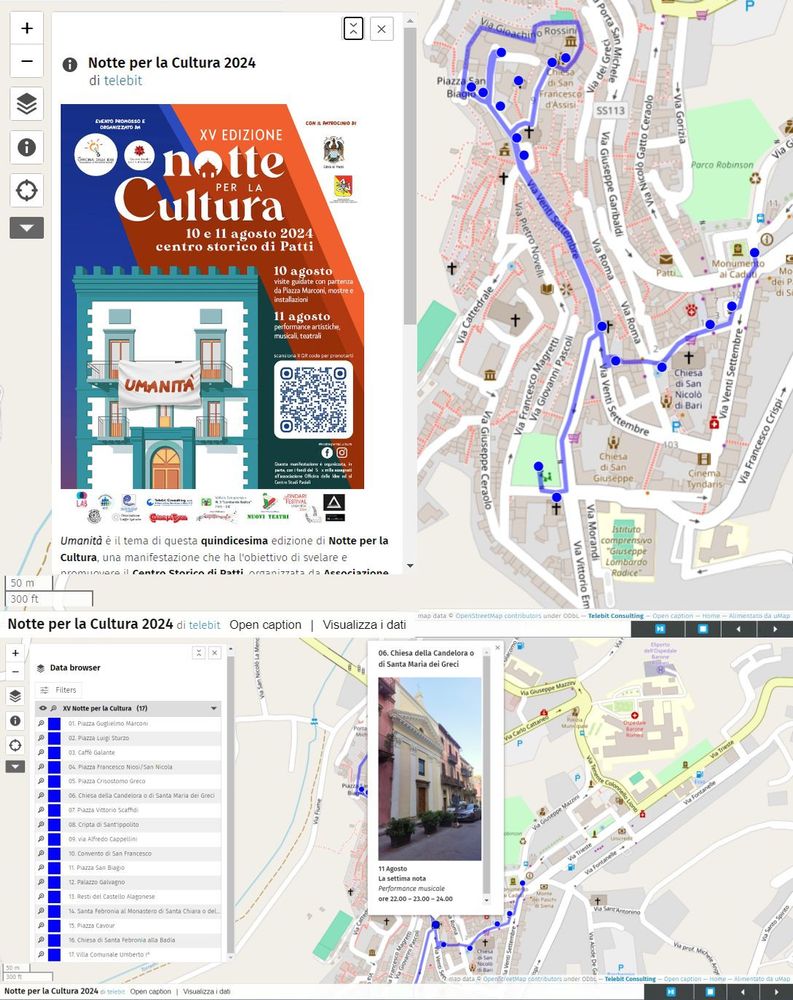Select 14. Santa Febronia al Monastero row
This screenshot has width=793, height=1000.
coord(128,911)
